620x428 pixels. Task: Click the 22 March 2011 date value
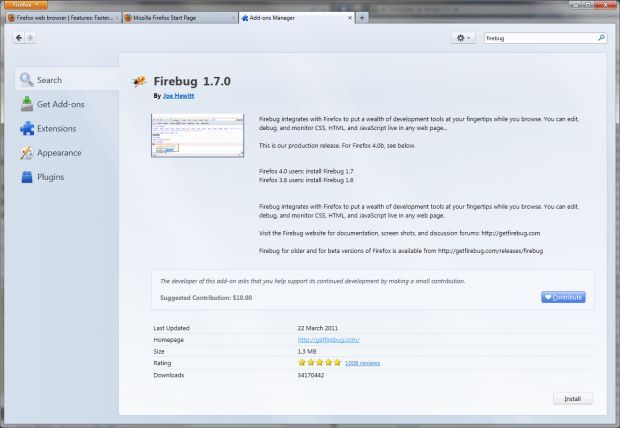pos(318,328)
